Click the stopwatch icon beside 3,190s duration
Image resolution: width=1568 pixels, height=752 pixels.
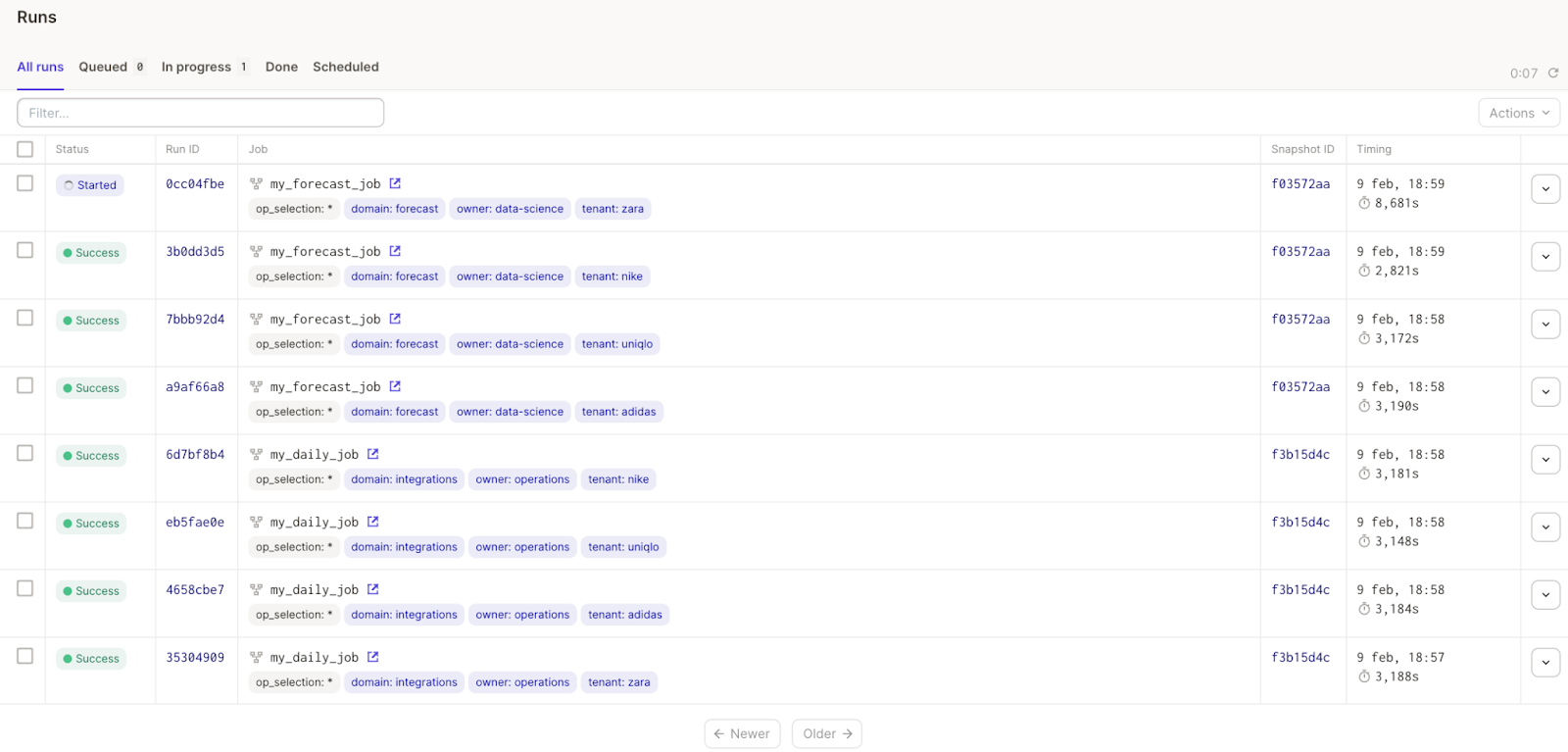1364,406
